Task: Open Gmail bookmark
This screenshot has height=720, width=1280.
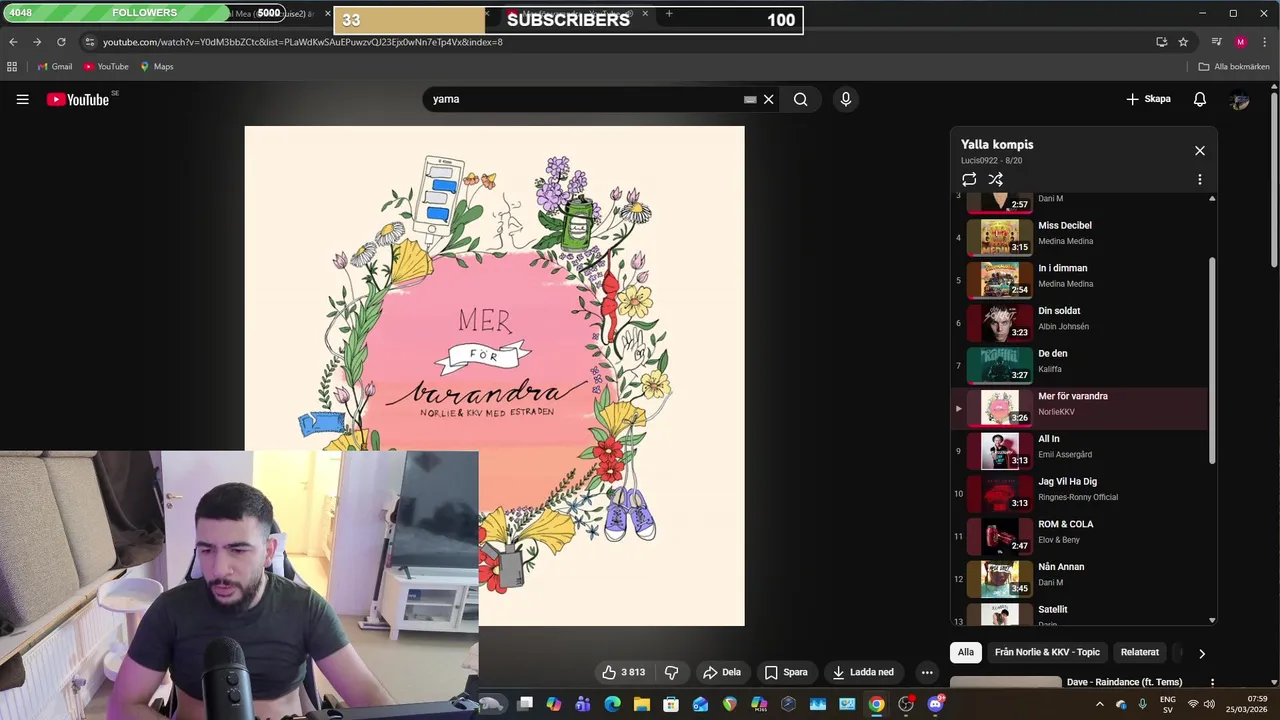Action: tap(55, 66)
